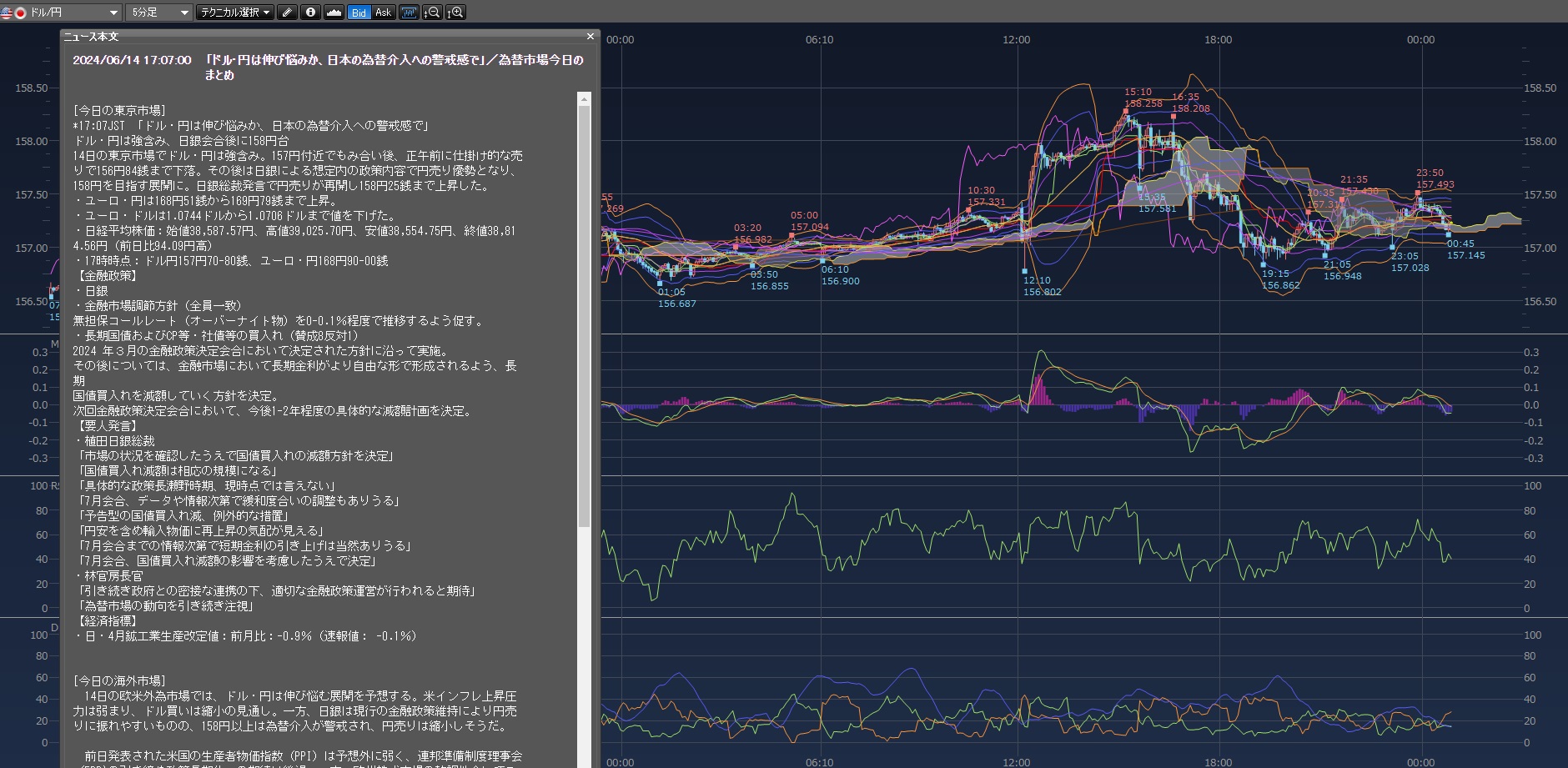Zoom in the chart vertically

455,13
